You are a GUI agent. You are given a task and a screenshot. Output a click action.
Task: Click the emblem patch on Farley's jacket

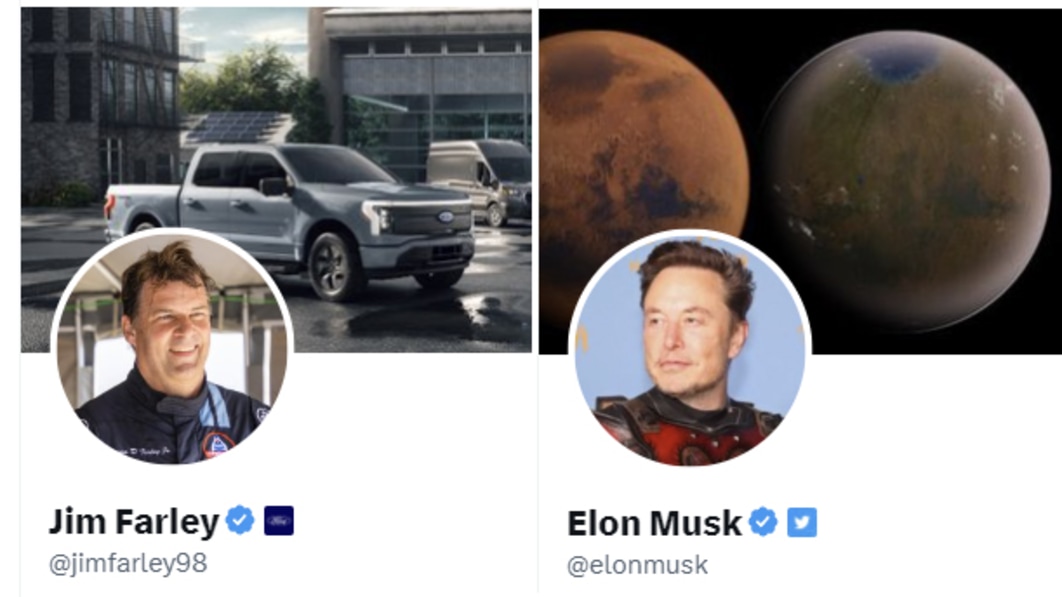217,445
